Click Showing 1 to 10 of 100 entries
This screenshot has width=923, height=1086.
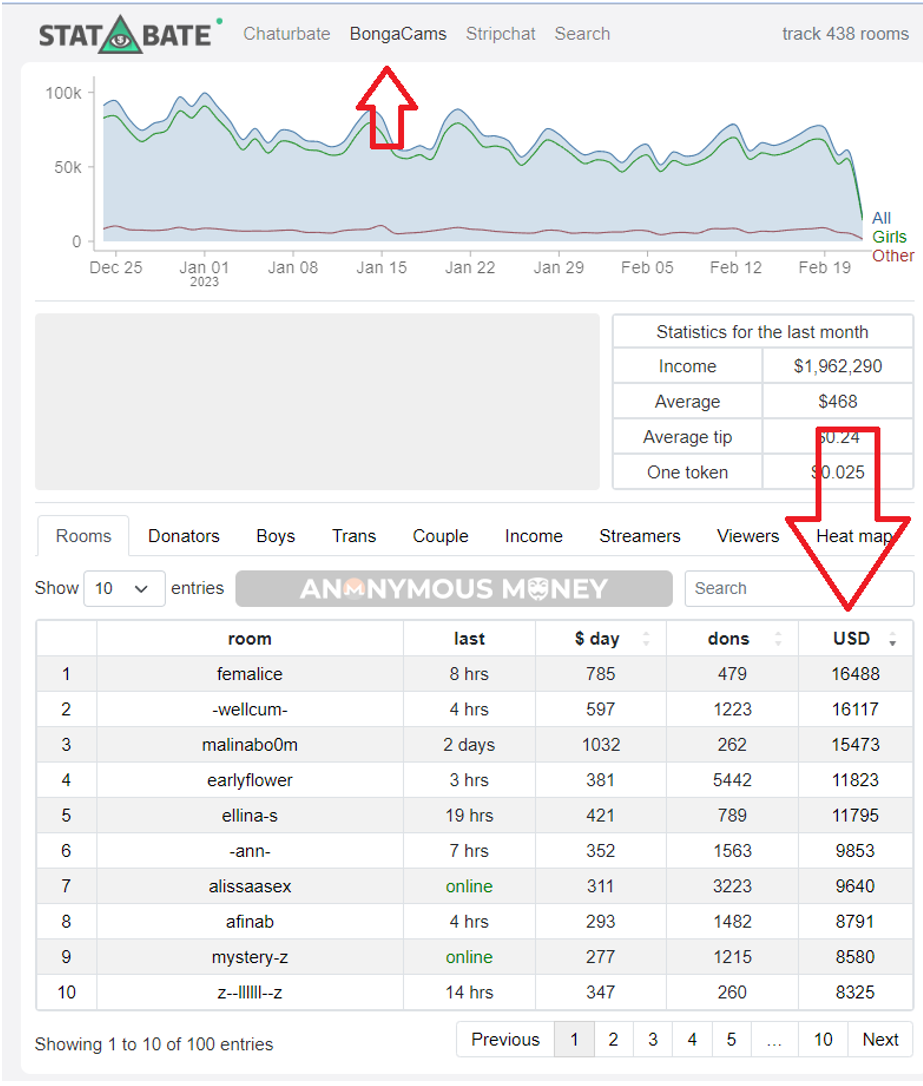click(x=154, y=1044)
